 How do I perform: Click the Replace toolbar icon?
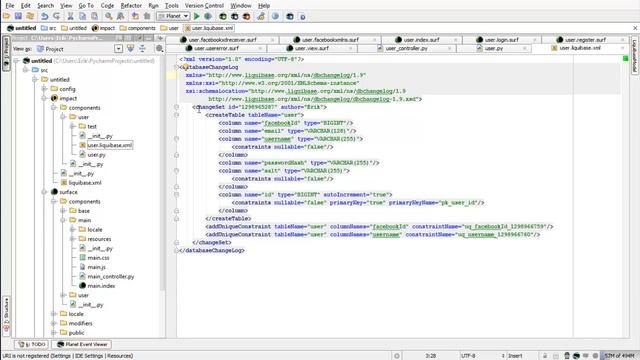pos(120,16)
